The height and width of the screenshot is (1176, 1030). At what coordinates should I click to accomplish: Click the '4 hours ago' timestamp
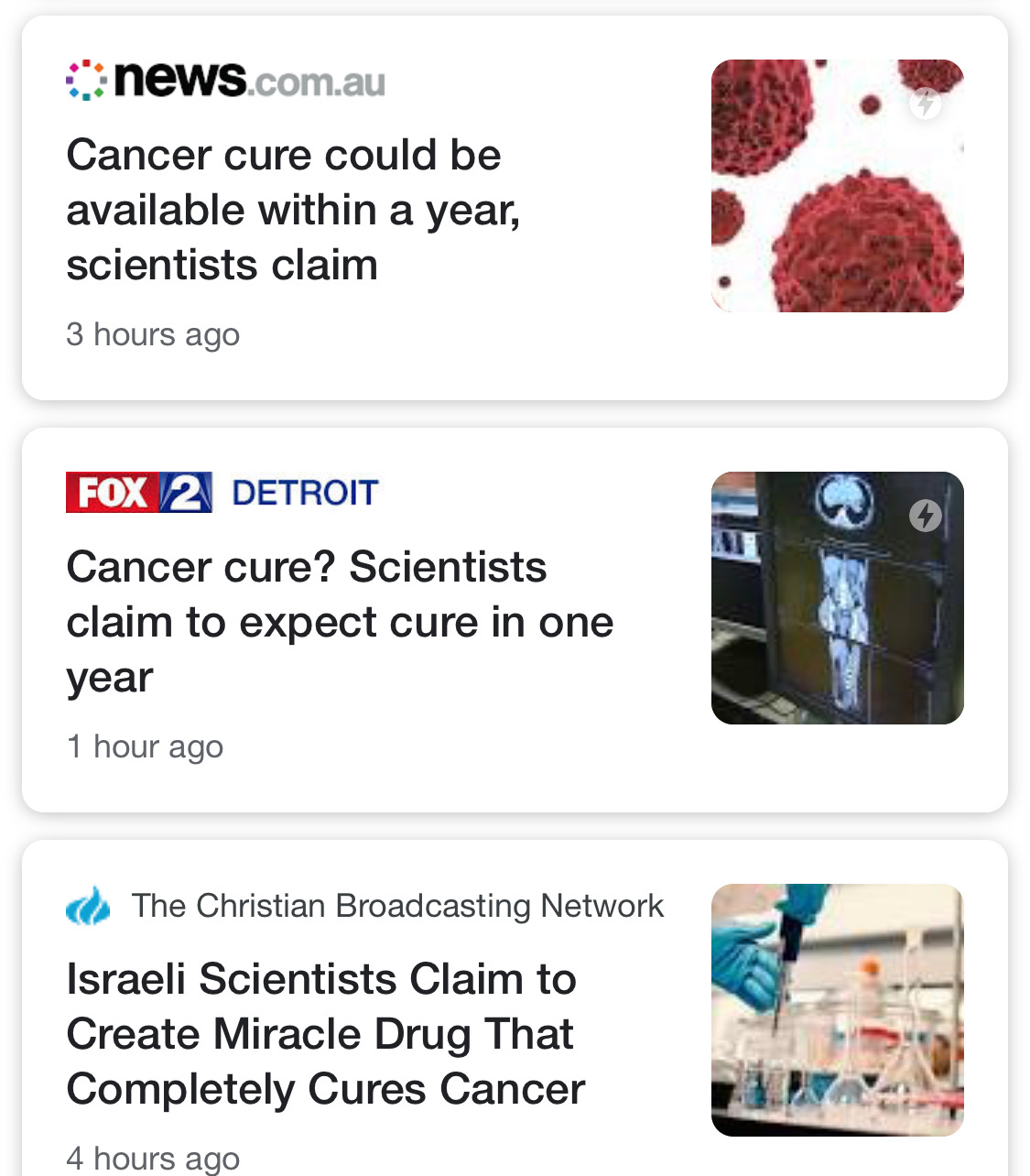(153, 1158)
